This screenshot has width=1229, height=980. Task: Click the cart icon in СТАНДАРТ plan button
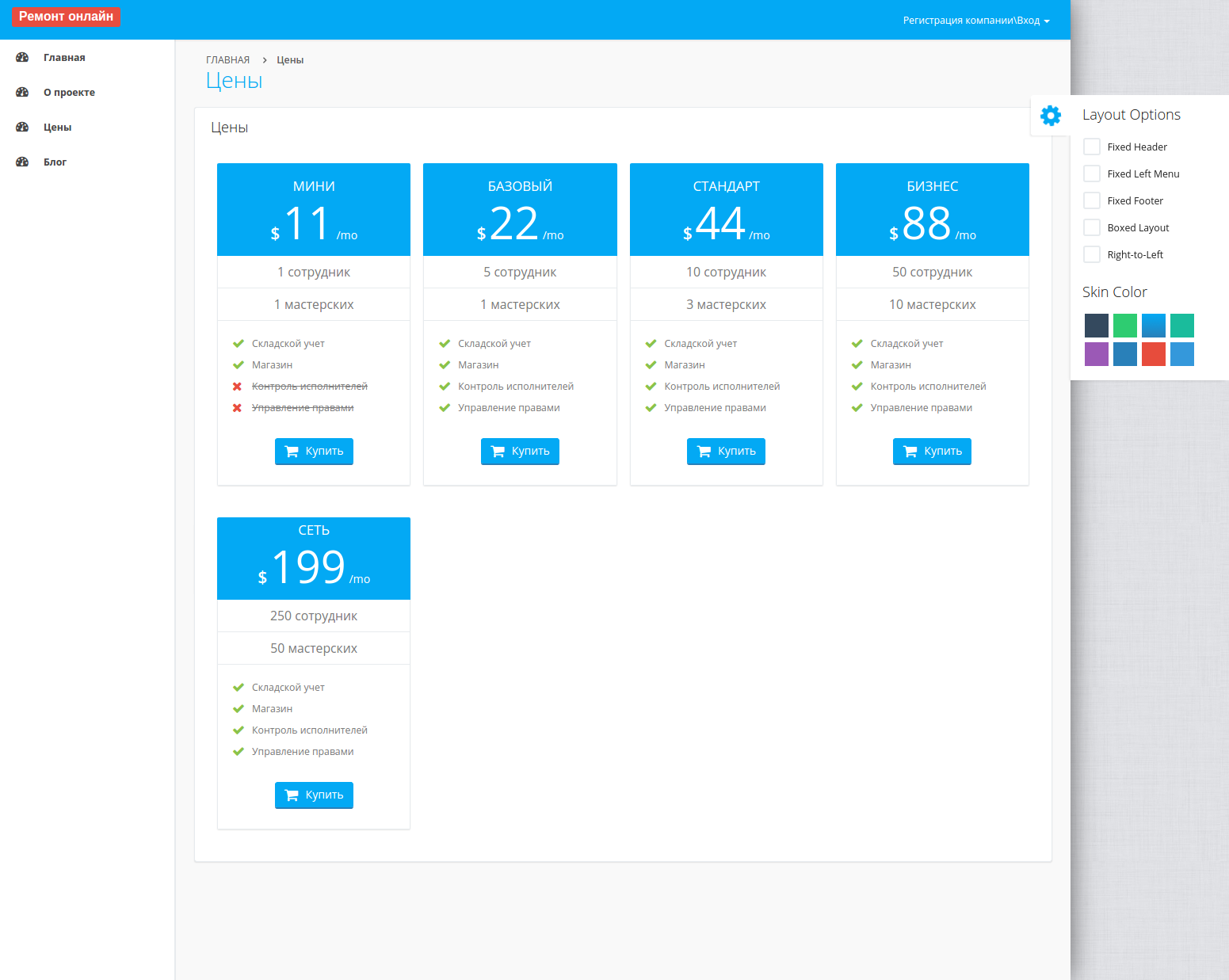(x=704, y=452)
